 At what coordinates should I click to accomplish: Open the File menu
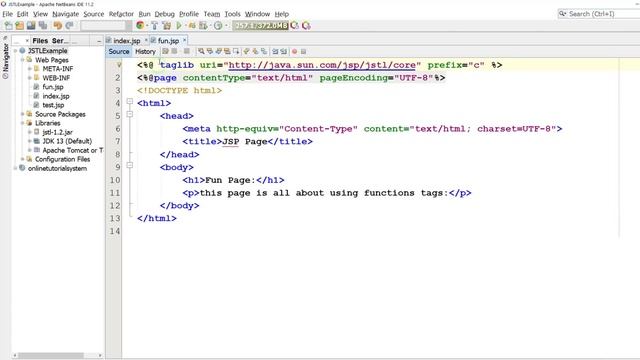(x=7, y=14)
